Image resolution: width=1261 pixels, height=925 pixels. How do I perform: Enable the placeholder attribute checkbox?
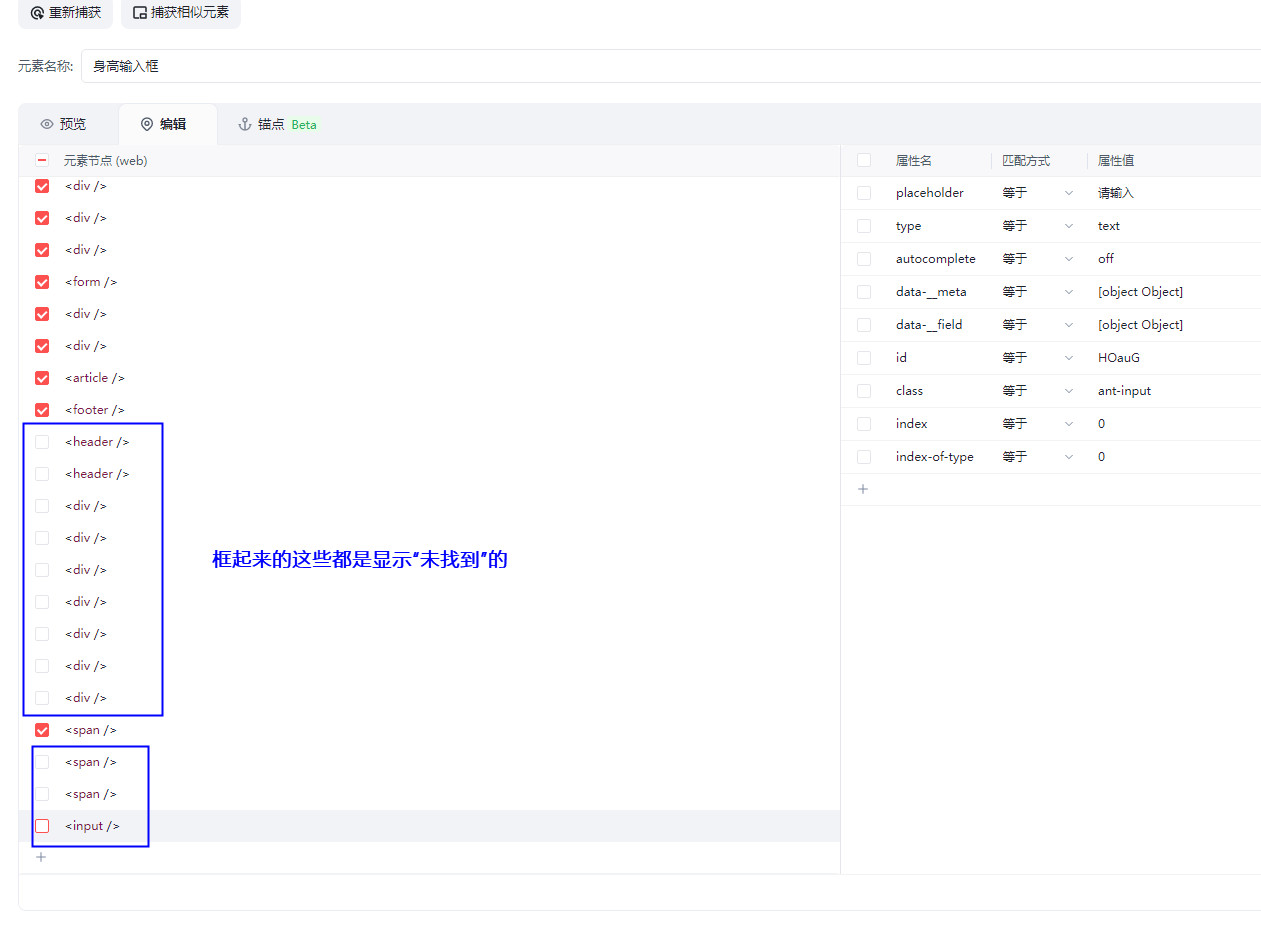[864, 193]
